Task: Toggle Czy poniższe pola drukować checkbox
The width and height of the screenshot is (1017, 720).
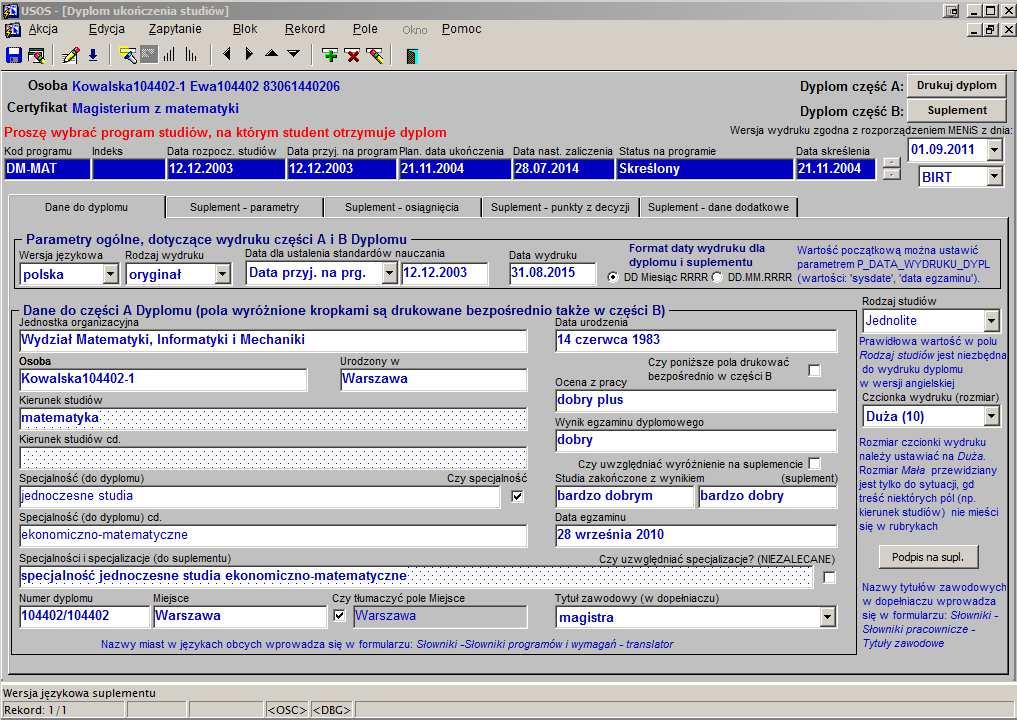Action: click(814, 370)
